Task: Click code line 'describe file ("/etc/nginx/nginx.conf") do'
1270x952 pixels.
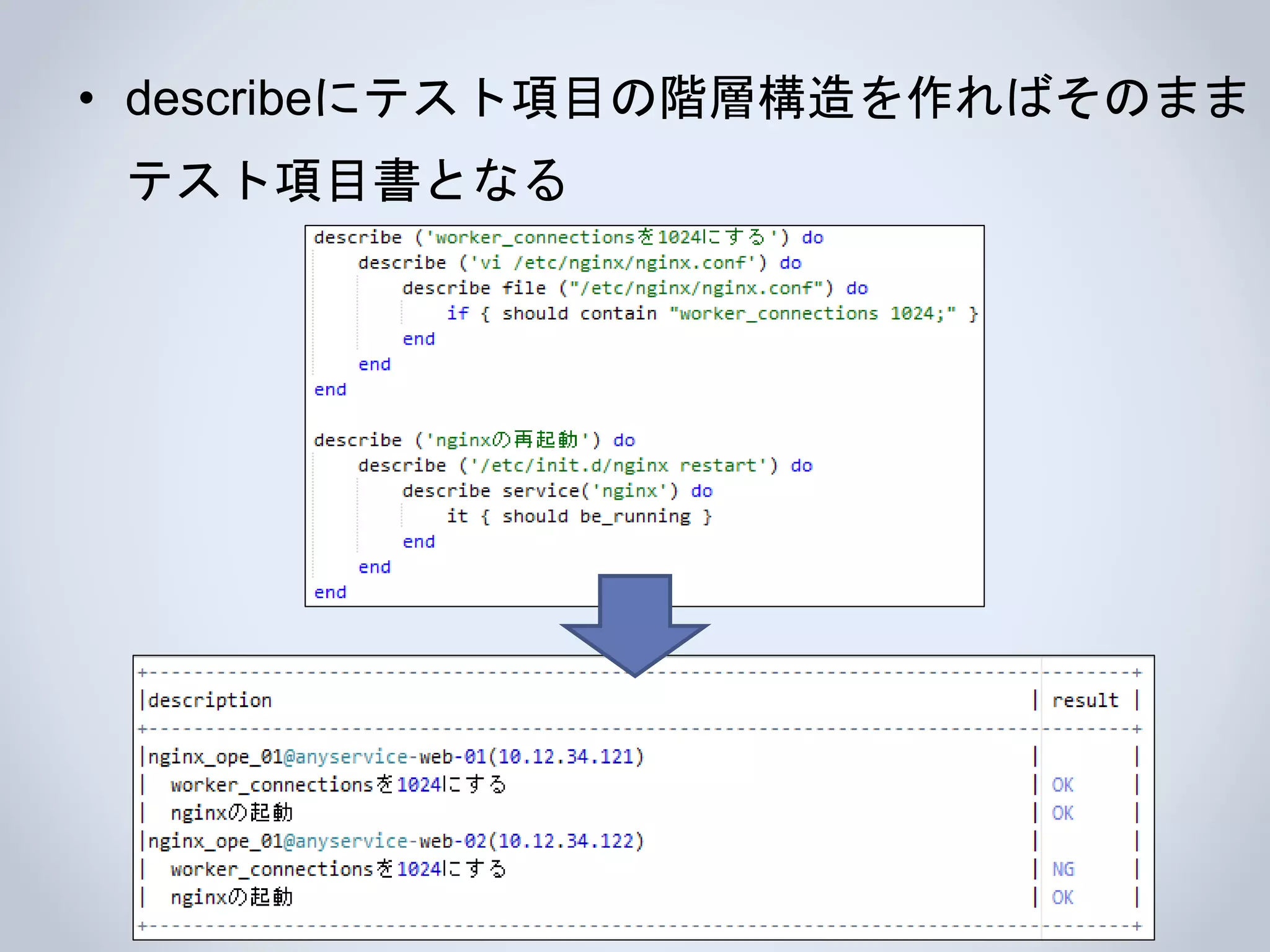Action: point(635,288)
